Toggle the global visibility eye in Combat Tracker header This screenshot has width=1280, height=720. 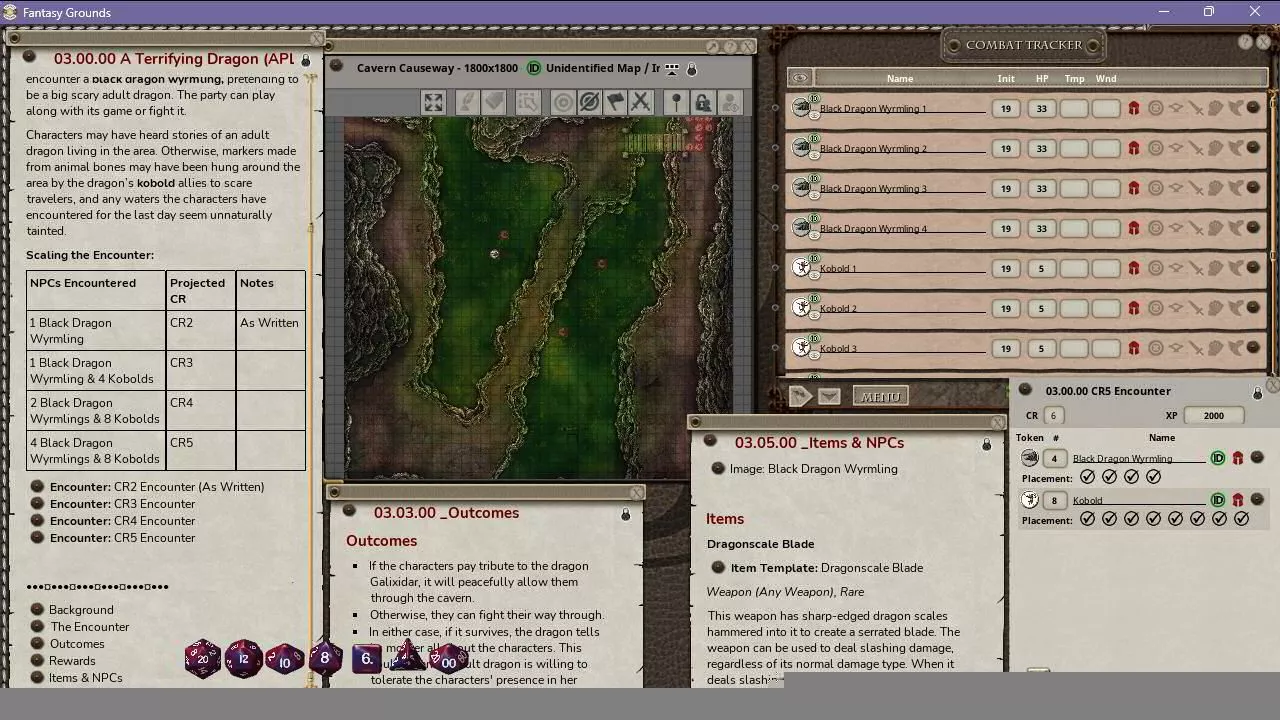click(799, 78)
